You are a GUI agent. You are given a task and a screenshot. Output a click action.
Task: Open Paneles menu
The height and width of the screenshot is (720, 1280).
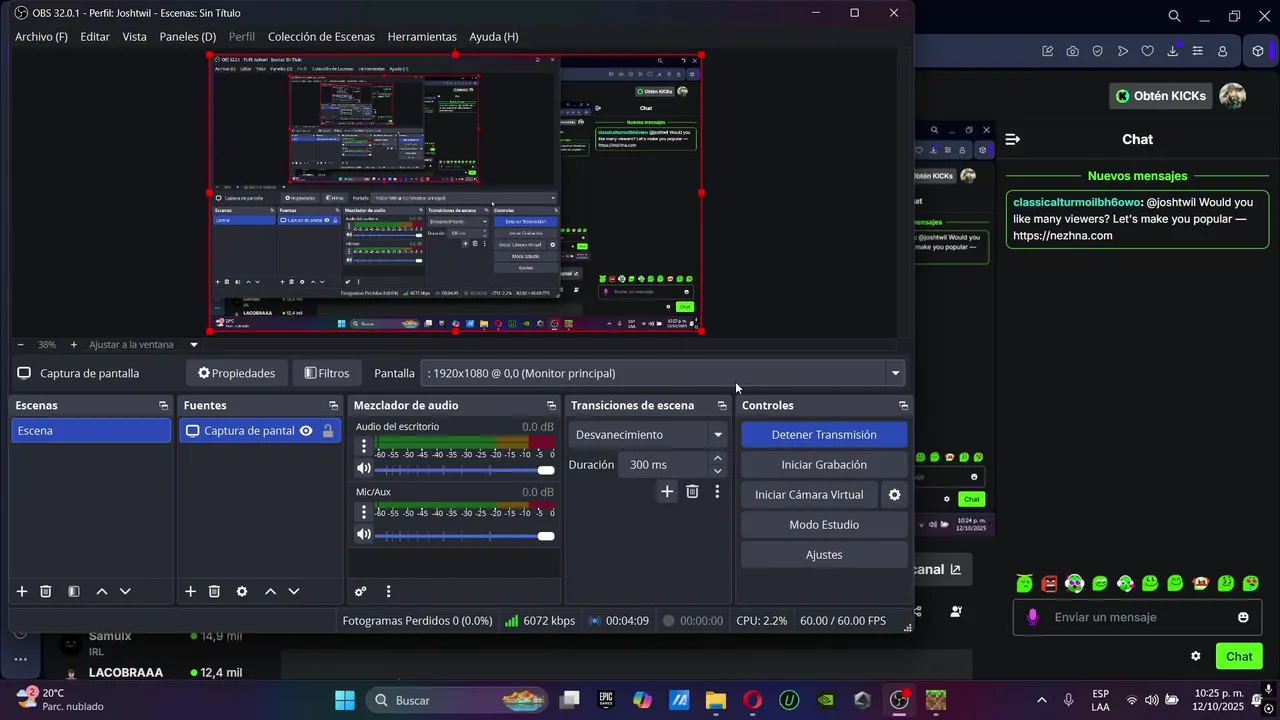[188, 36]
